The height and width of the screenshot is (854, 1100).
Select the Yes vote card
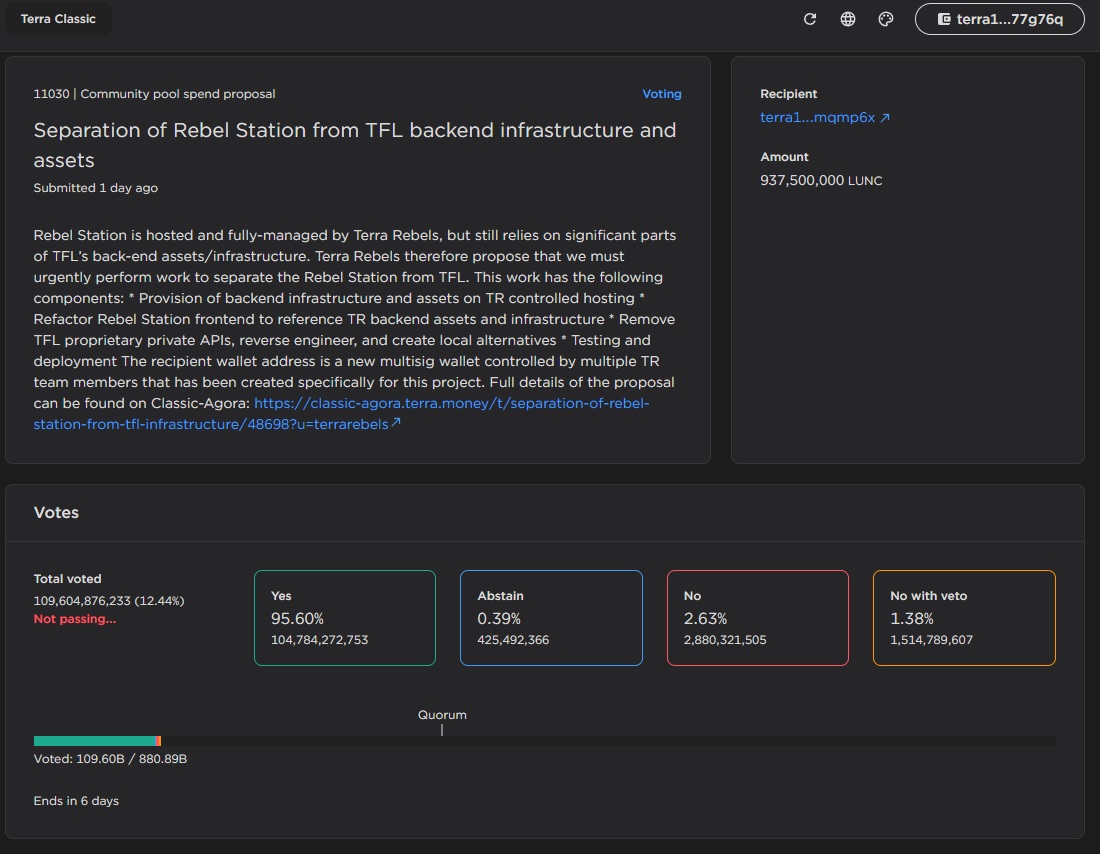pos(344,618)
